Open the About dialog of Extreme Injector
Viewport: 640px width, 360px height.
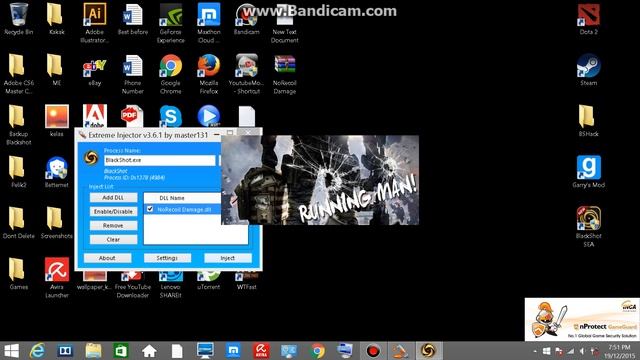point(107,258)
